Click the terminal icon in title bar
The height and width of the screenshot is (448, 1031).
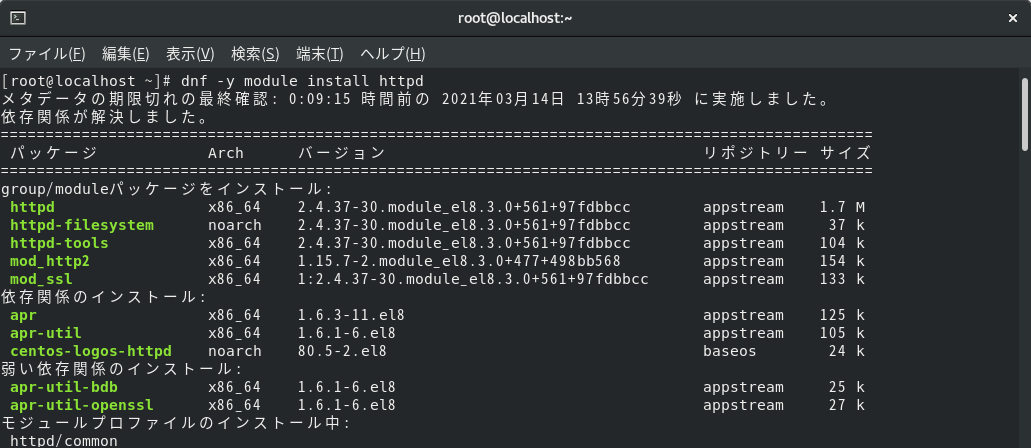18,18
